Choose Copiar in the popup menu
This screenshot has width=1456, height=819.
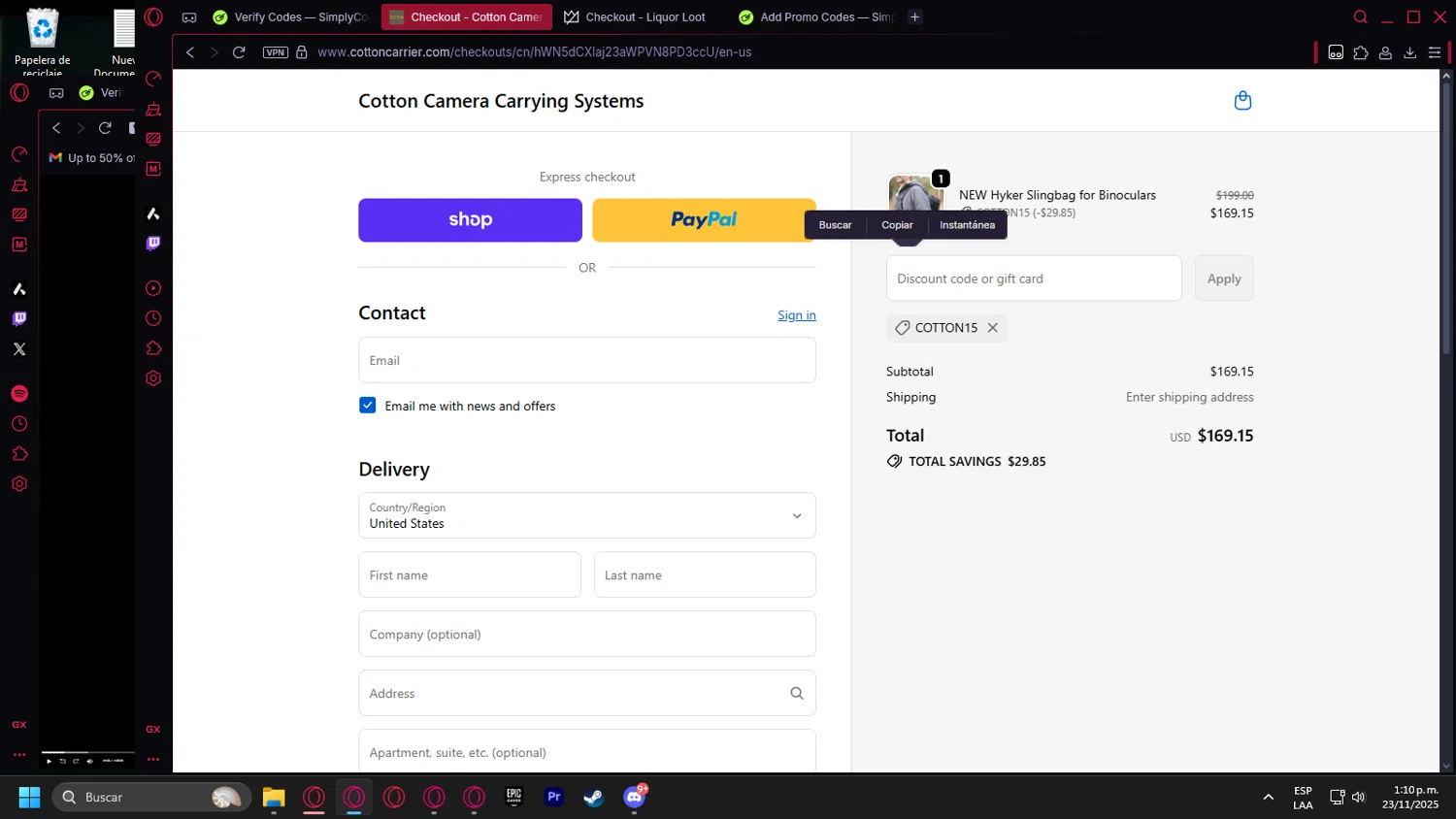897,225
